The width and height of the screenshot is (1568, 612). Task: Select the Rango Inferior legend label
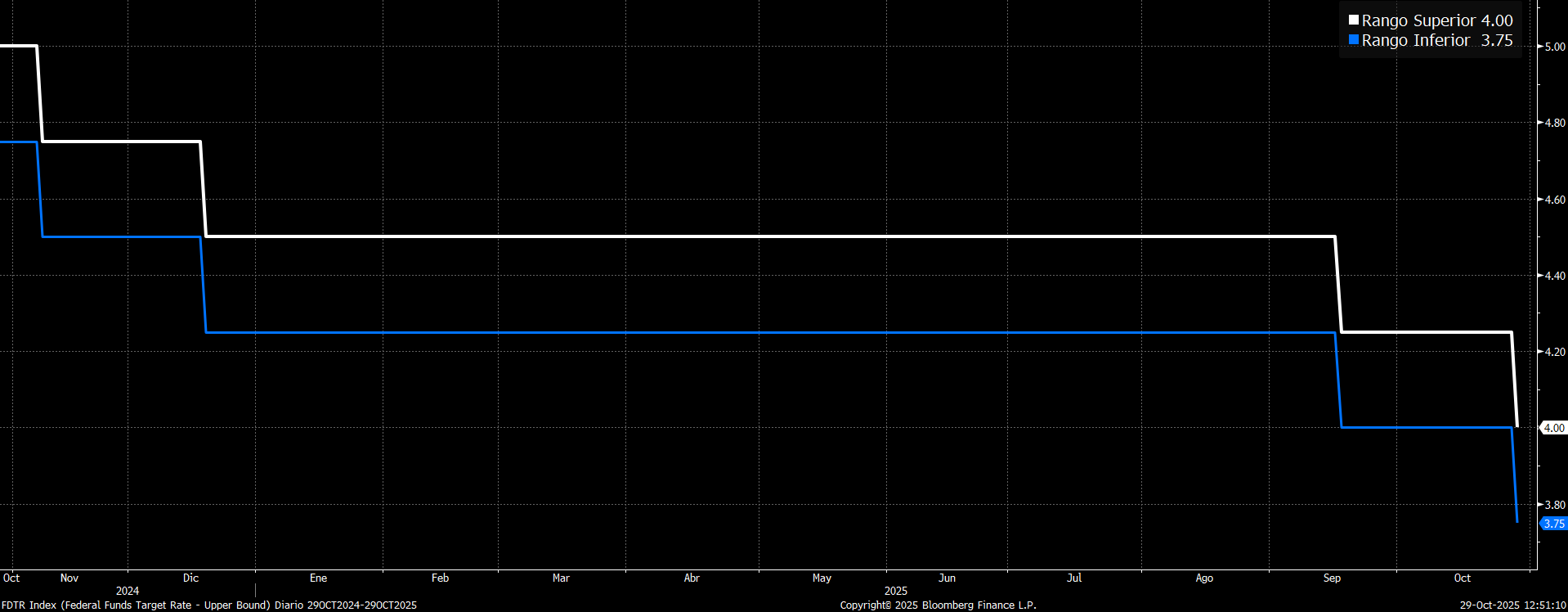pyautogui.click(x=1415, y=40)
